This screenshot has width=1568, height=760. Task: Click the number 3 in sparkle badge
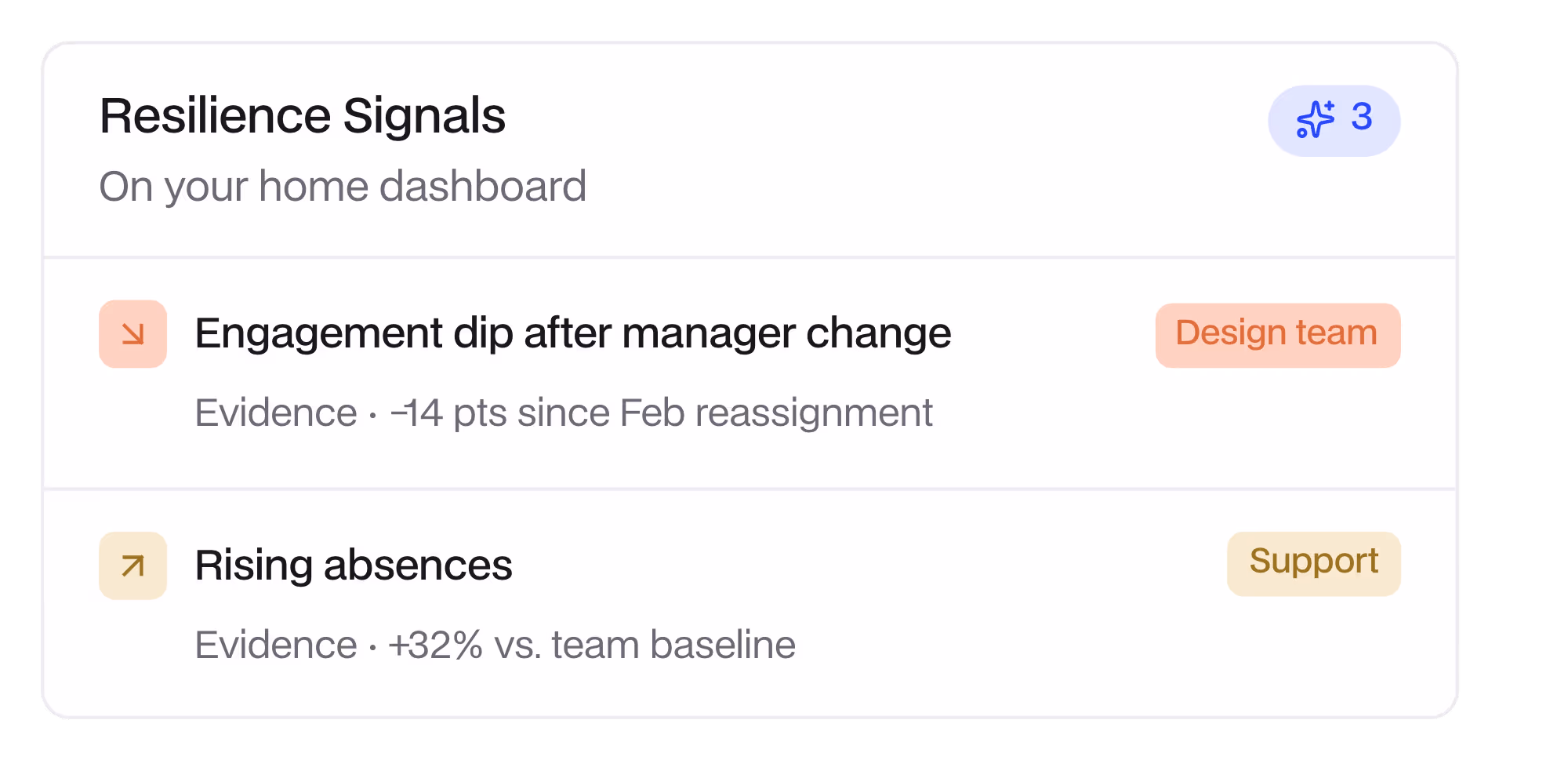pyautogui.click(x=1362, y=118)
